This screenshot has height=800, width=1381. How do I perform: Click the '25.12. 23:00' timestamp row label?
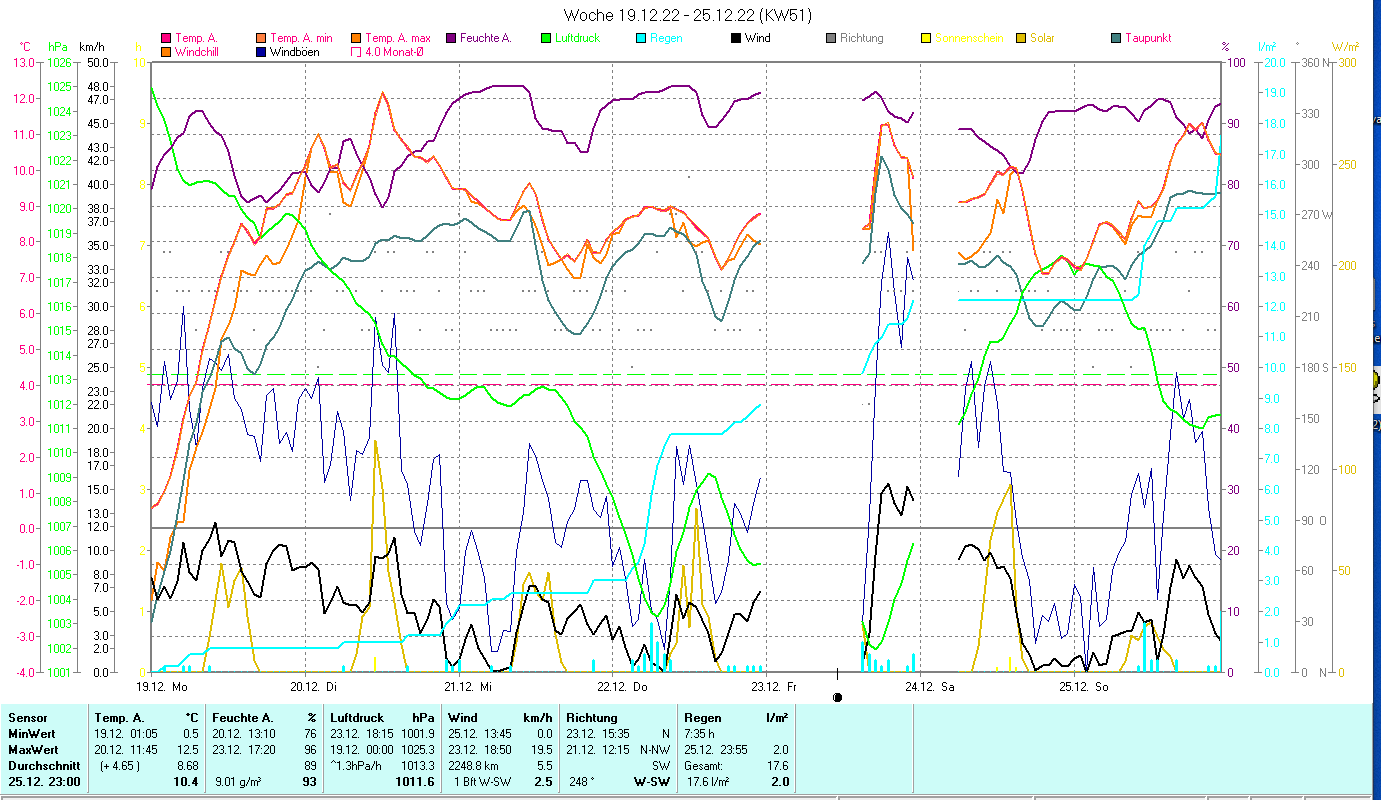[44, 781]
